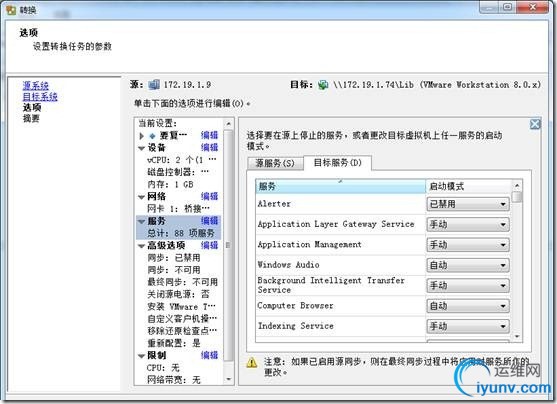Click the 重新配置: 是 entry

click(174, 343)
